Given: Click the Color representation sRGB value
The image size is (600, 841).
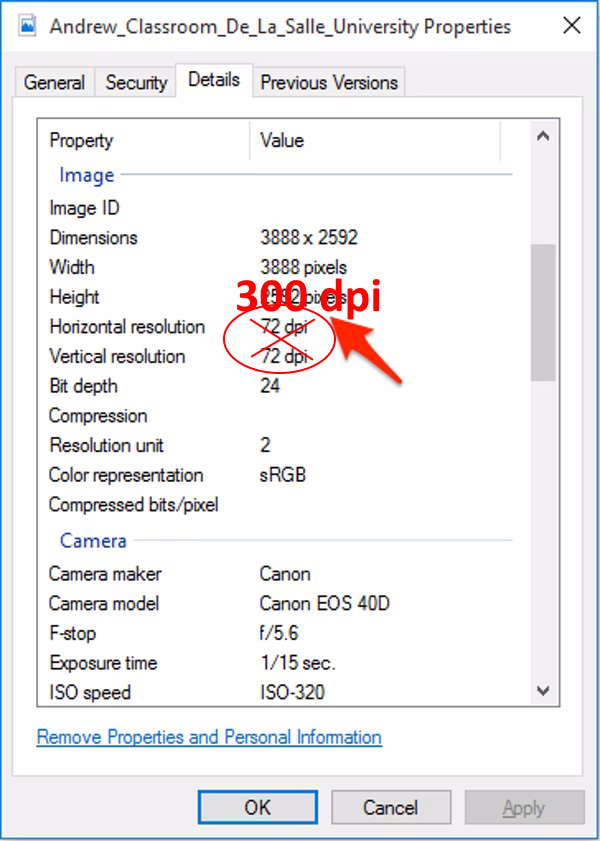Looking at the screenshot, I should click(x=283, y=475).
